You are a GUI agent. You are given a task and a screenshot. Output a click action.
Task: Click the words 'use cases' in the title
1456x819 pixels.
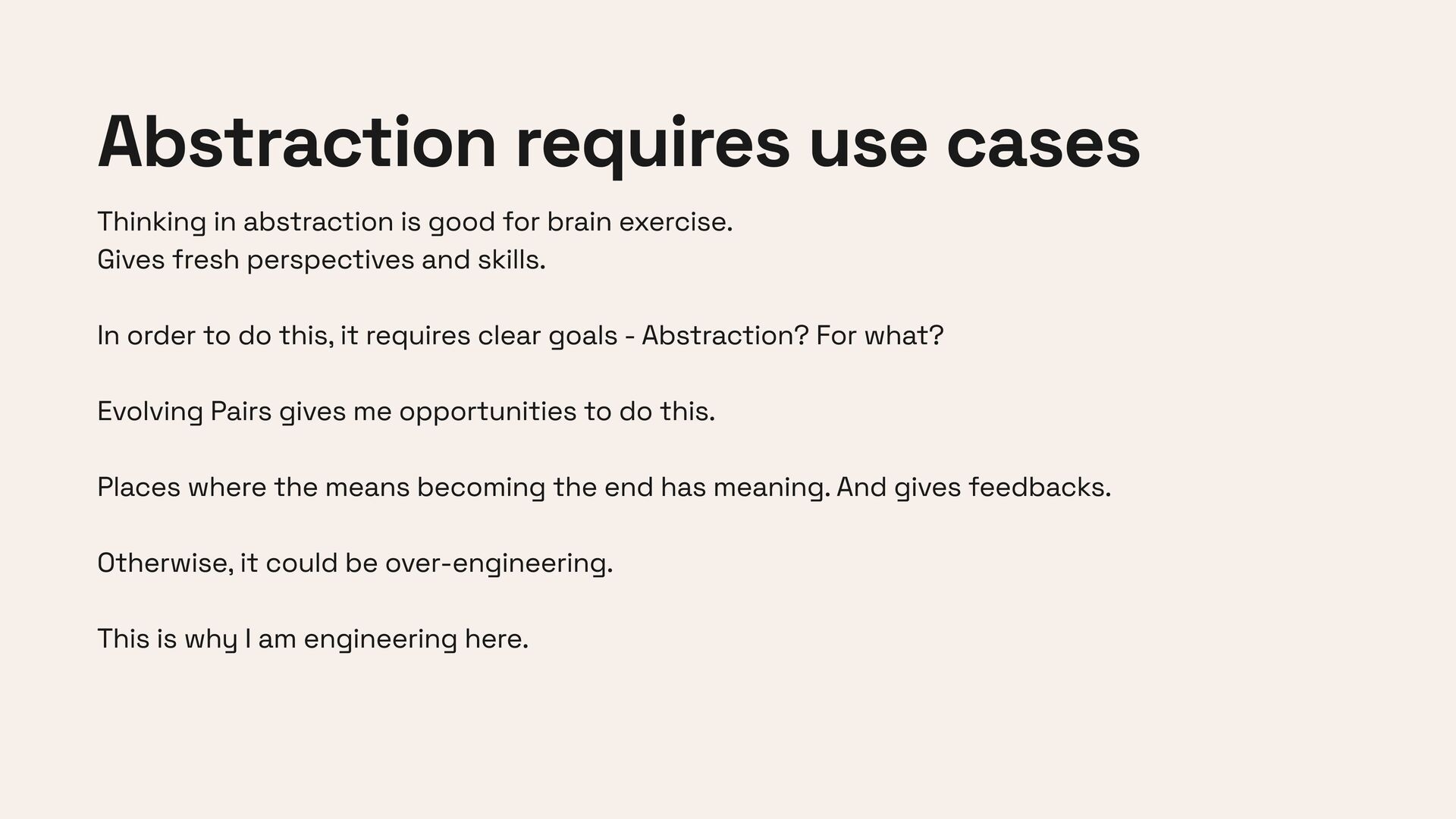tap(974, 144)
